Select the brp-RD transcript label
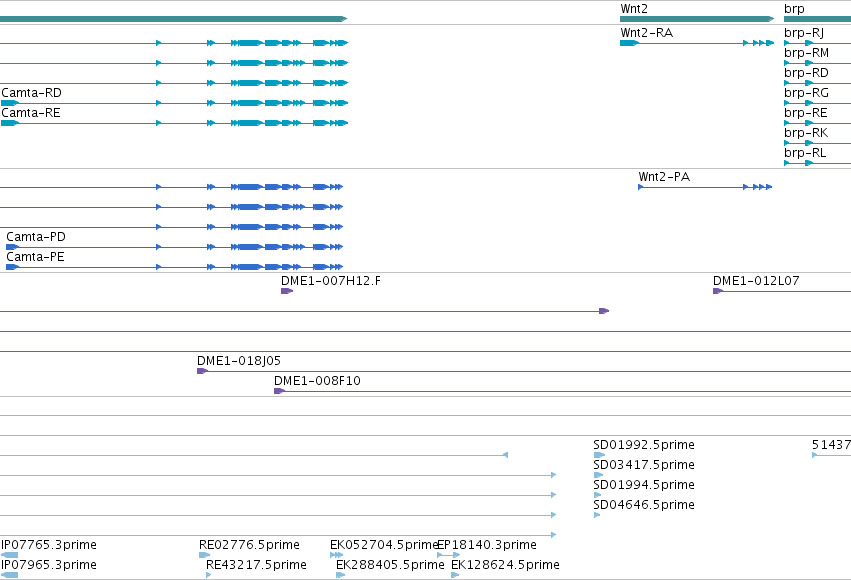851x580 pixels. point(806,73)
